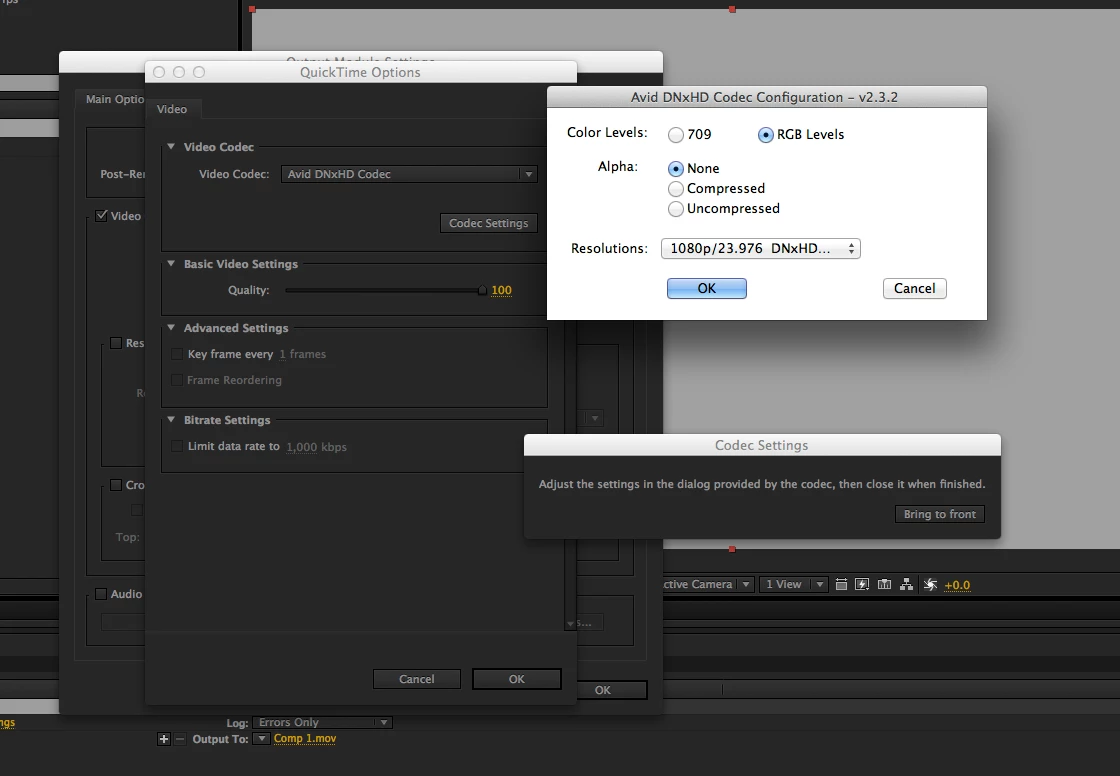
Task: Enable the Resize checkbox
Action: (116, 343)
